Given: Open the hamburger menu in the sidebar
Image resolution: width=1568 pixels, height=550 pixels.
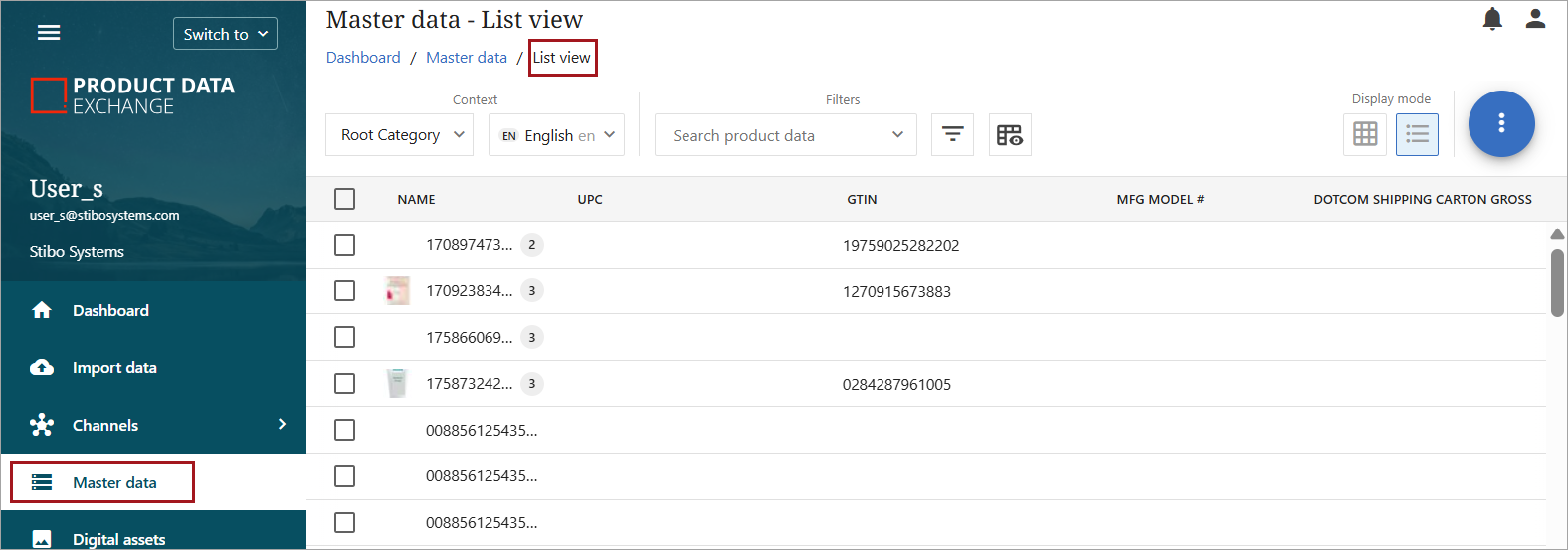Looking at the screenshot, I should (x=49, y=33).
